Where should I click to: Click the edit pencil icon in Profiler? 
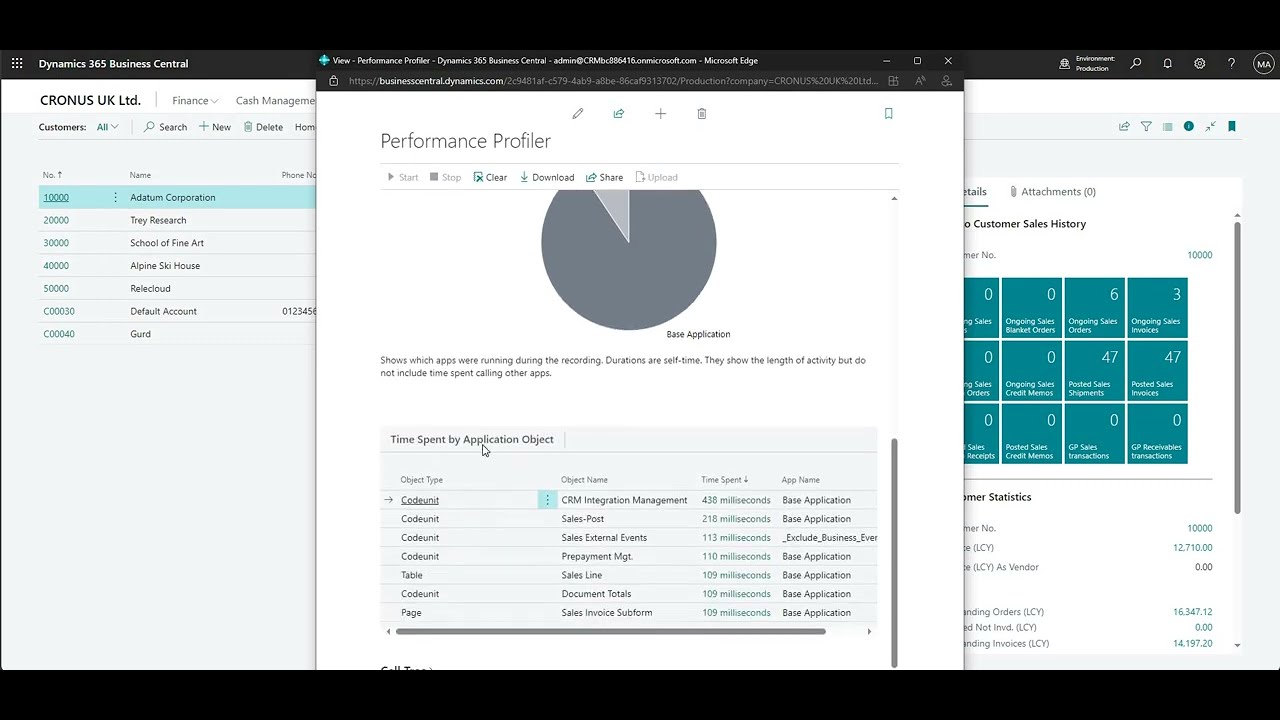tap(578, 114)
